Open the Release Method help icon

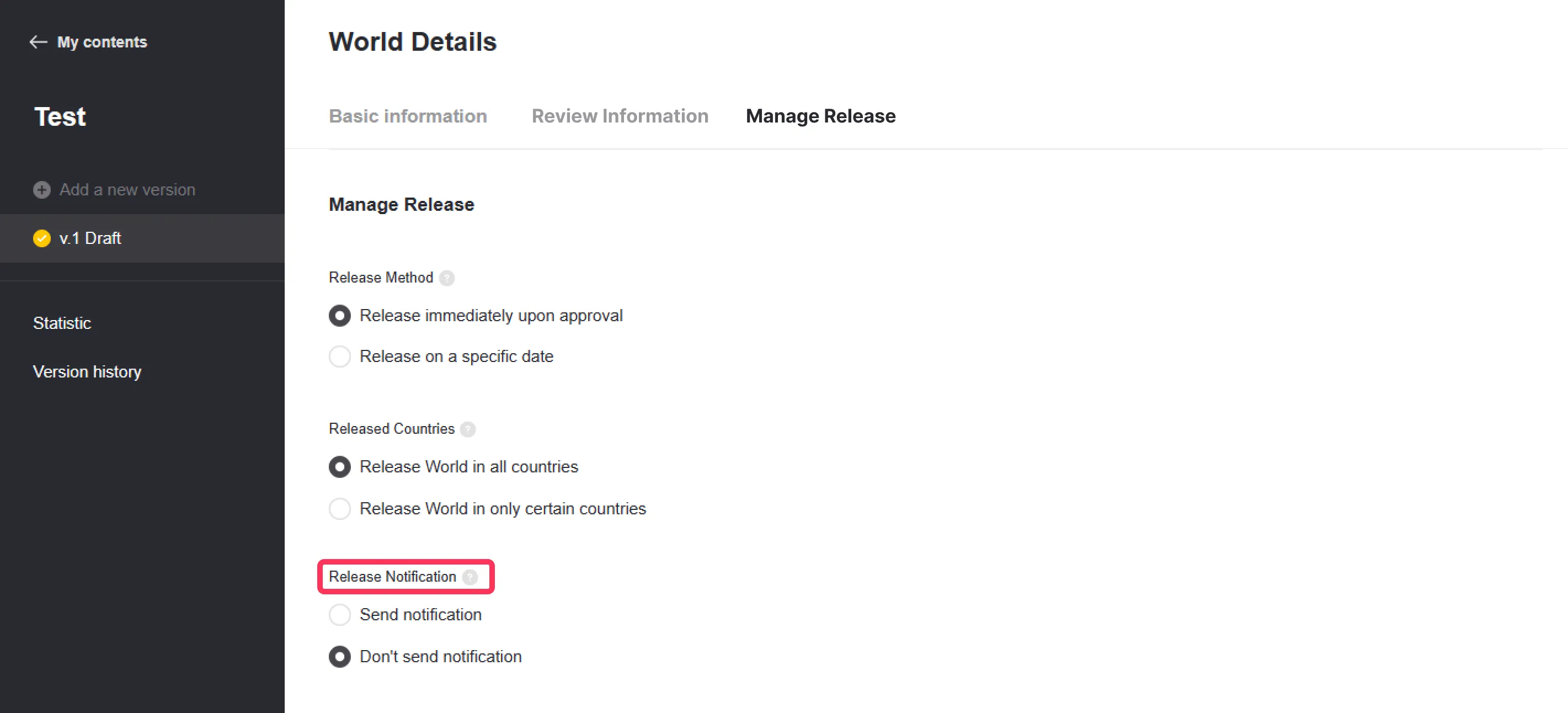pyautogui.click(x=447, y=278)
